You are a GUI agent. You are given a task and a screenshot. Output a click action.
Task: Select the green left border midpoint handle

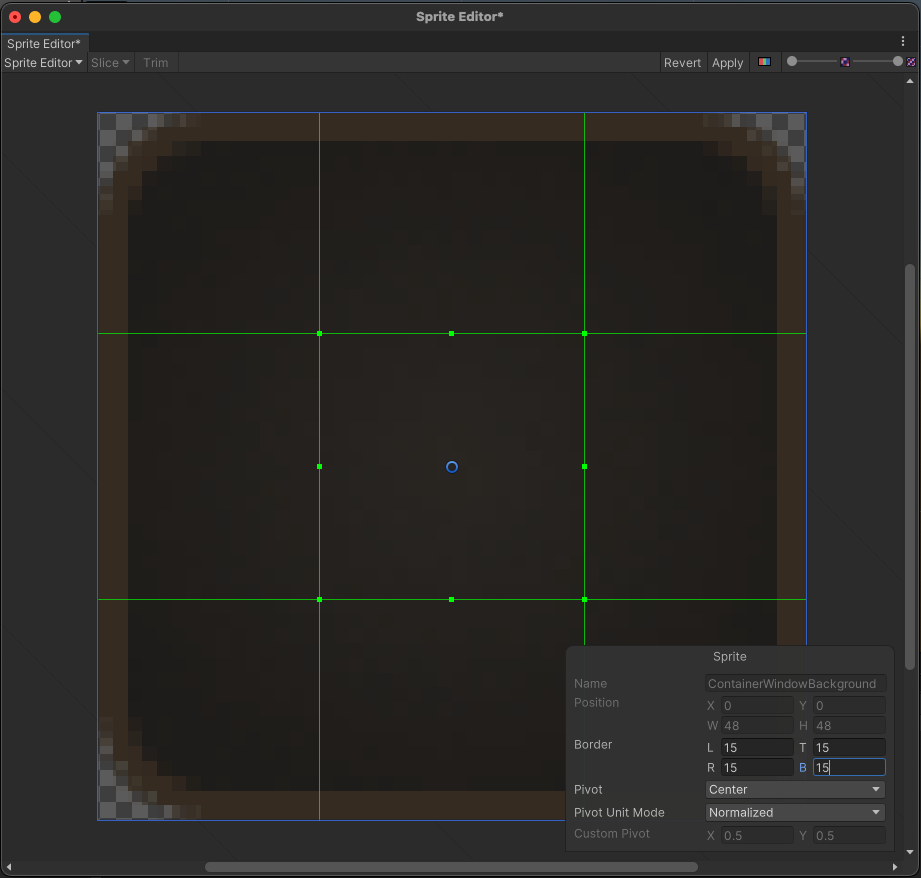319,467
